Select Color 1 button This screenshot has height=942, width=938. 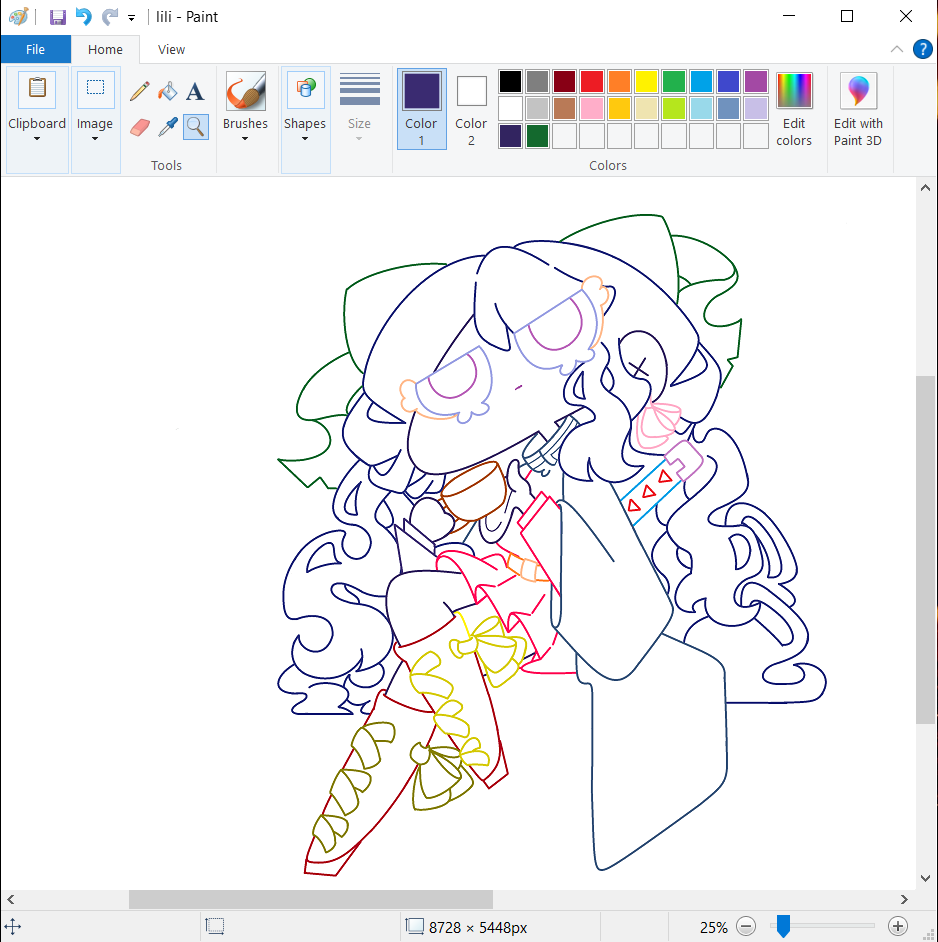click(x=421, y=109)
